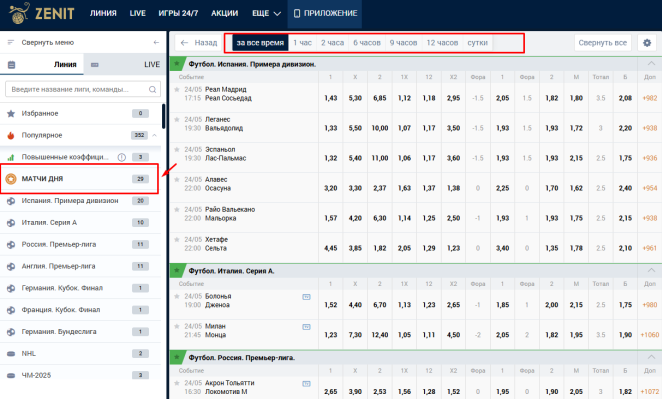Go back with the Назад button
The width and height of the screenshot is (662, 399).
point(198,43)
